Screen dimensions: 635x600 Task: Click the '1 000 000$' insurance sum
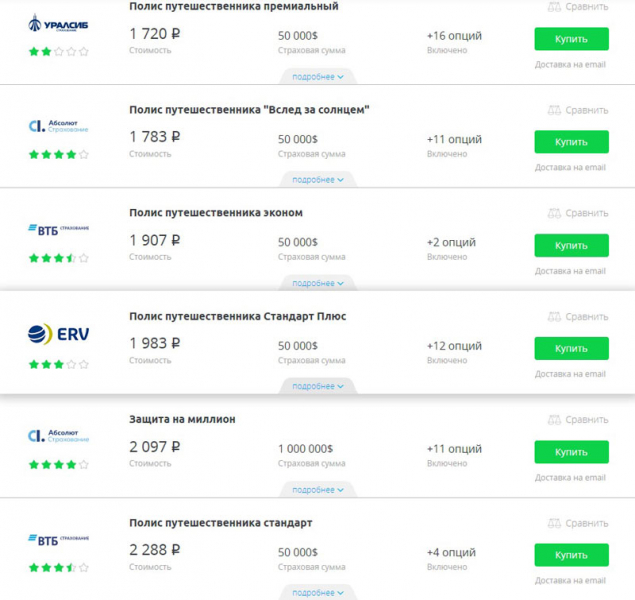[305, 448]
